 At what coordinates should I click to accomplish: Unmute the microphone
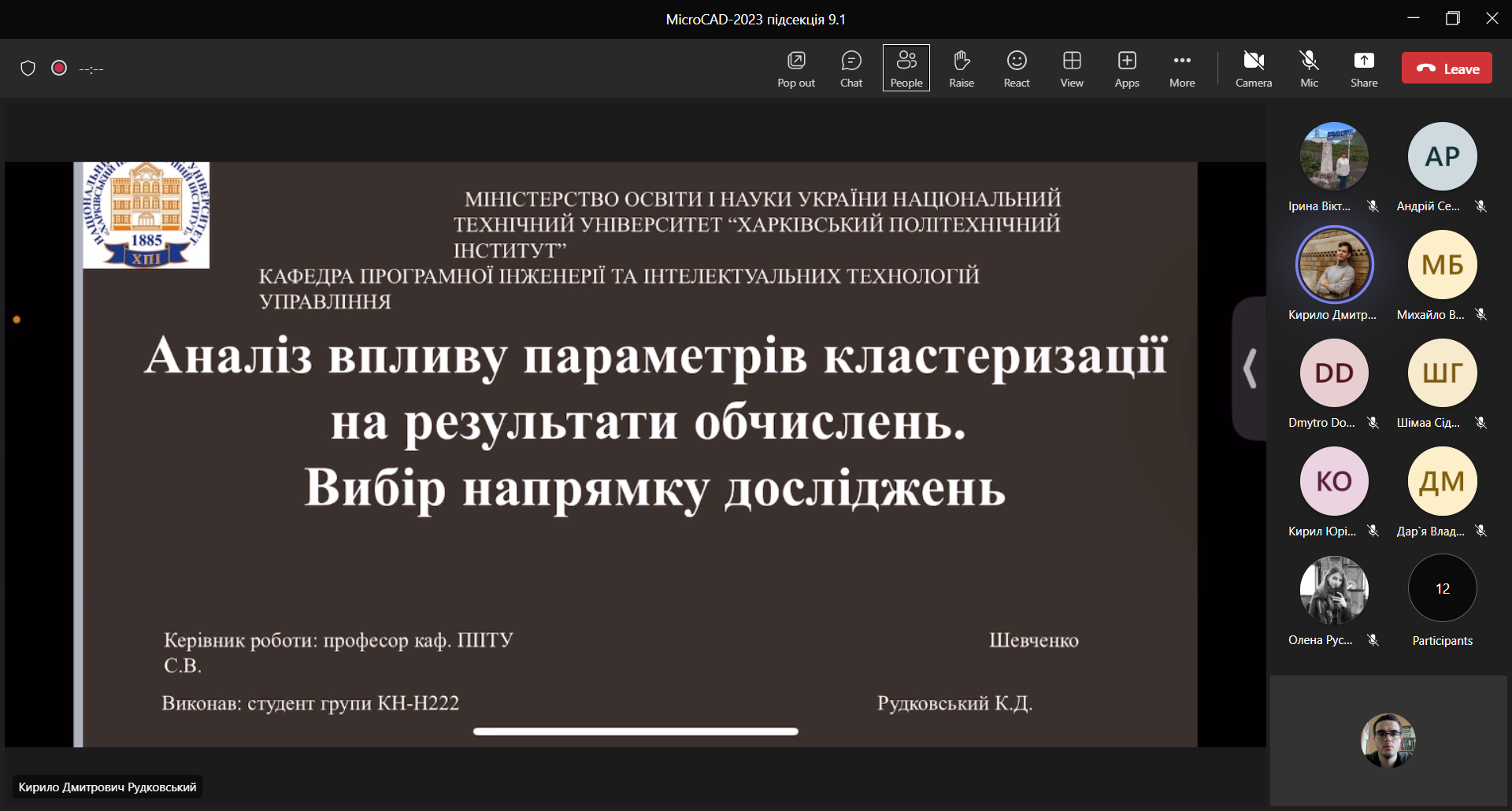click(x=1309, y=69)
